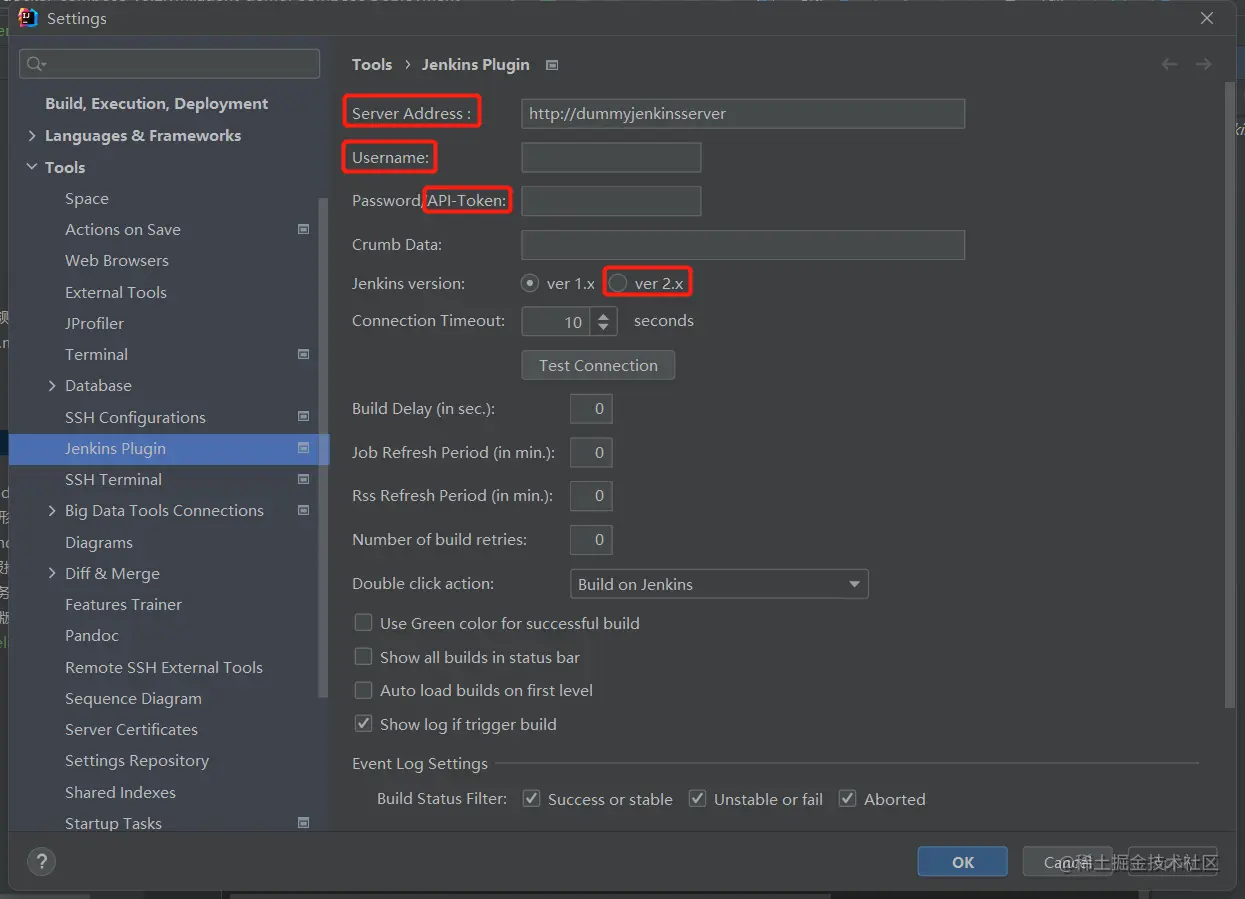Click the project icon next to Startup Tasks
The height and width of the screenshot is (899, 1245).
(x=304, y=823)
